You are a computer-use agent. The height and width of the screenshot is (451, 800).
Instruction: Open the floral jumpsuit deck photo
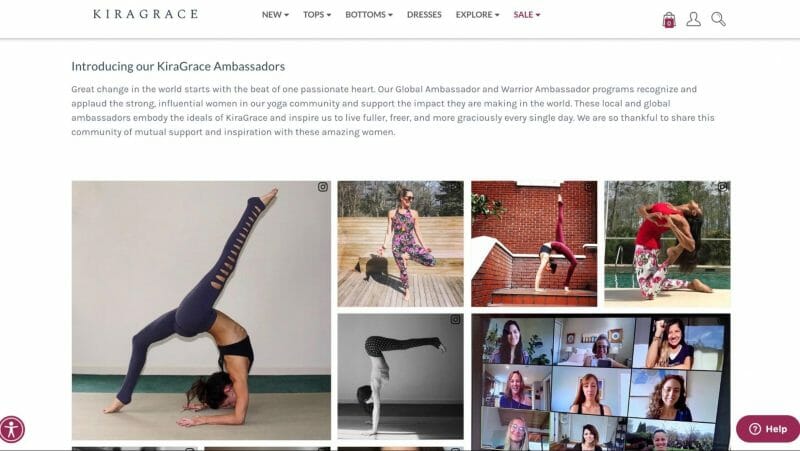401,244
